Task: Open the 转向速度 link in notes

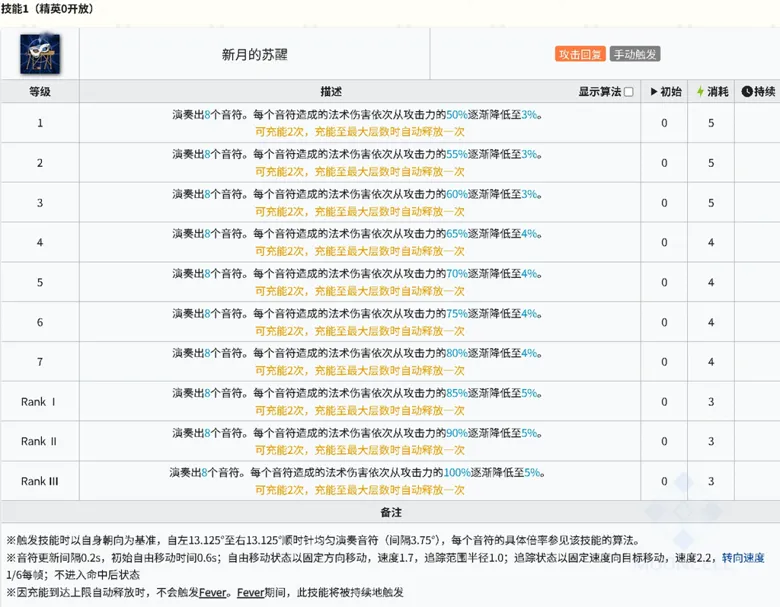Action: 743,558
